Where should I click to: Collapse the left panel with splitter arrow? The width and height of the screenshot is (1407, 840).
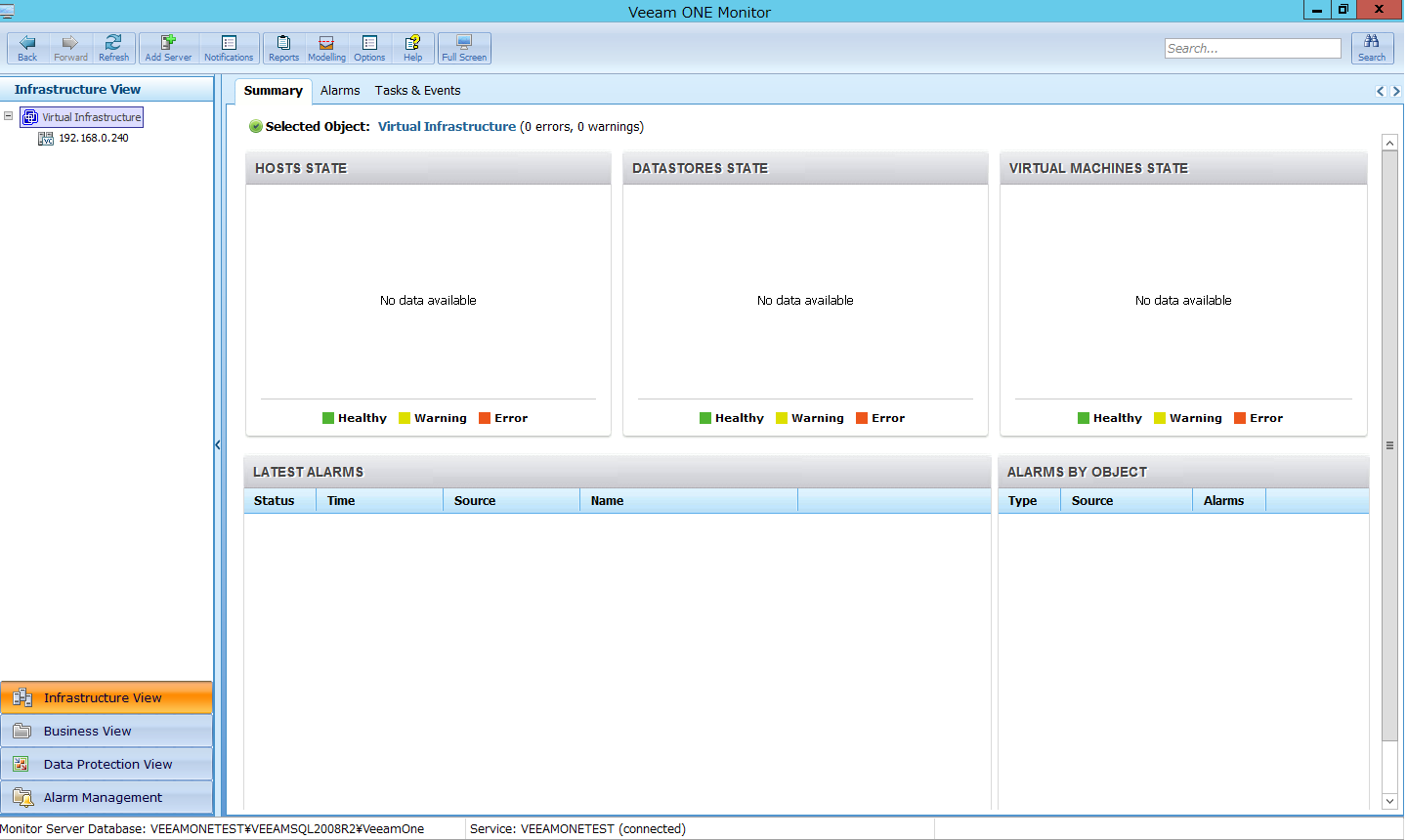pyautogui.click(x=217, y=445)
